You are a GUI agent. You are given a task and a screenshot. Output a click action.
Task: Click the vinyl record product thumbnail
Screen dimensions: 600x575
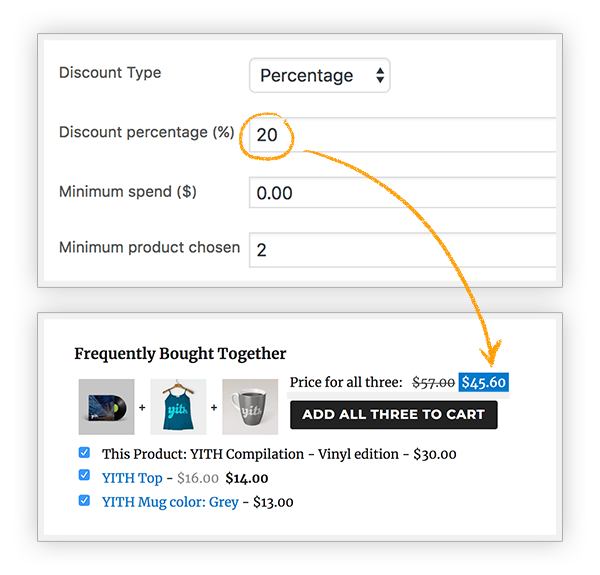(x=106, y=407)
